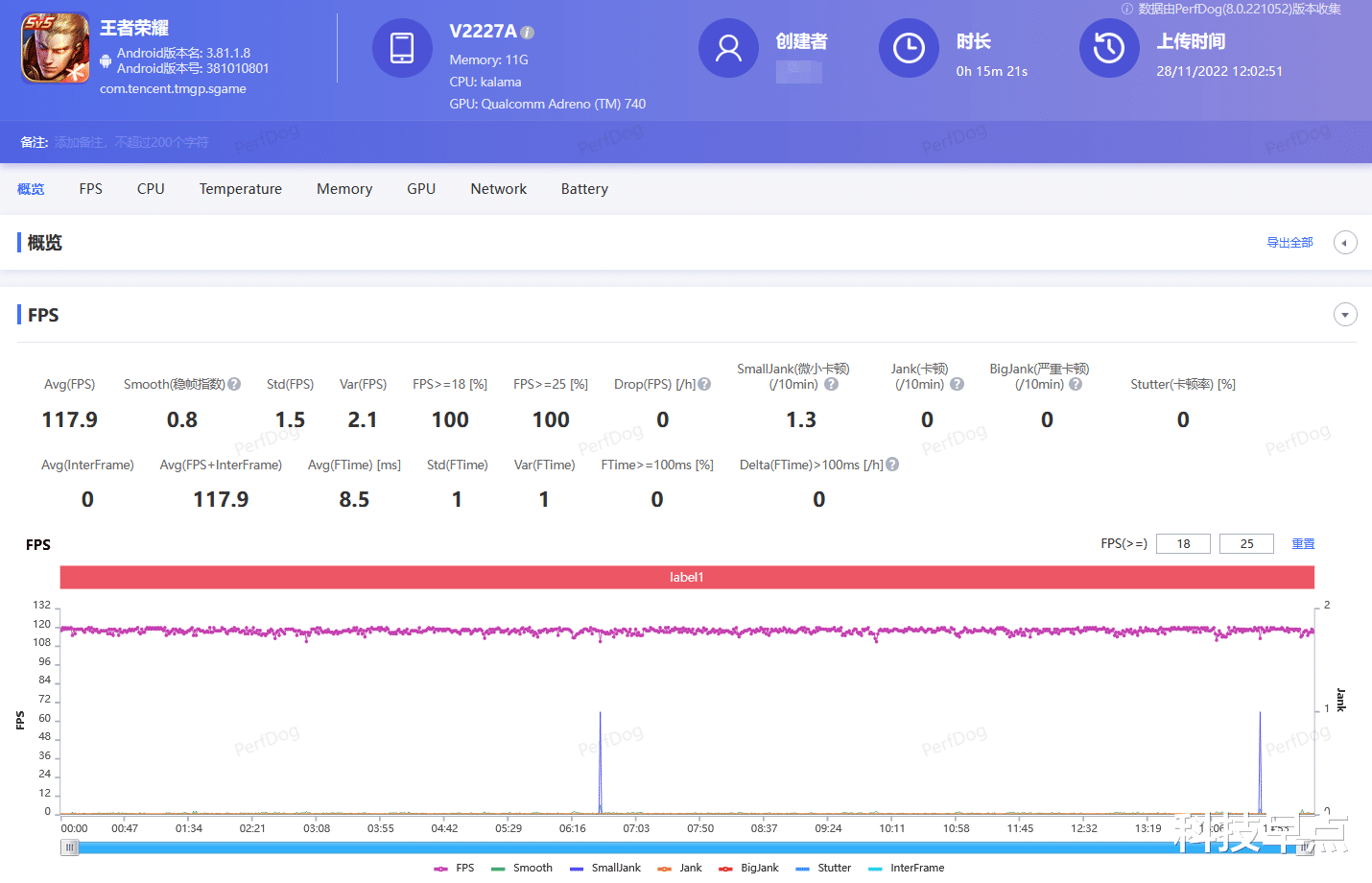Click the help icon beside Smooth index

pyautogui.click(x=234, y=384)
